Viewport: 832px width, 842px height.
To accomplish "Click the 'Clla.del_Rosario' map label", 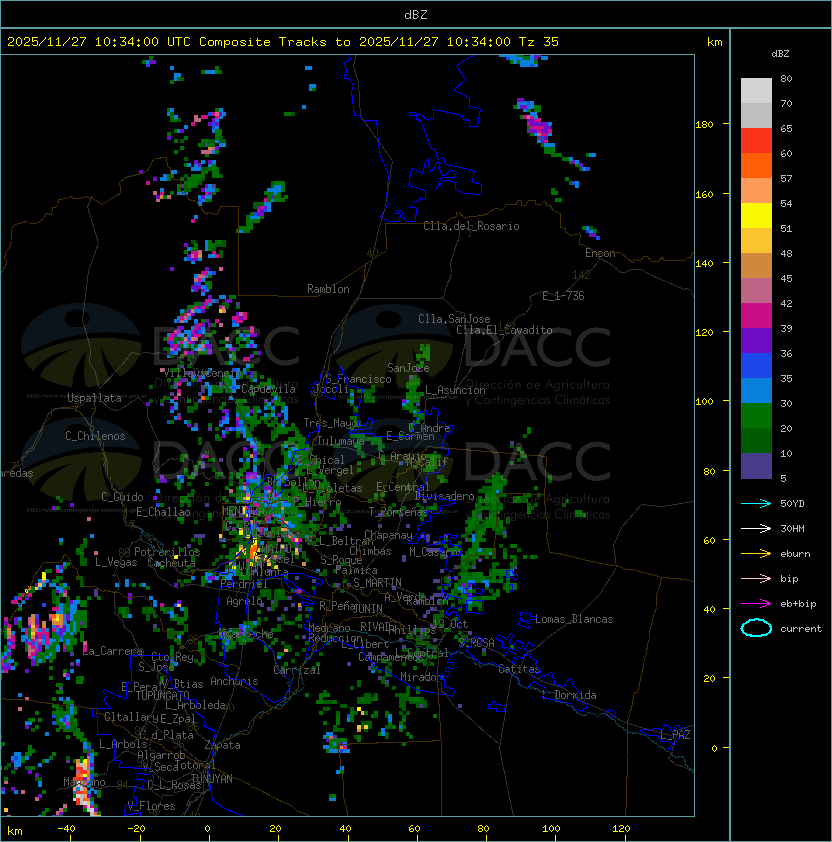I will click(x=471, y=226).
